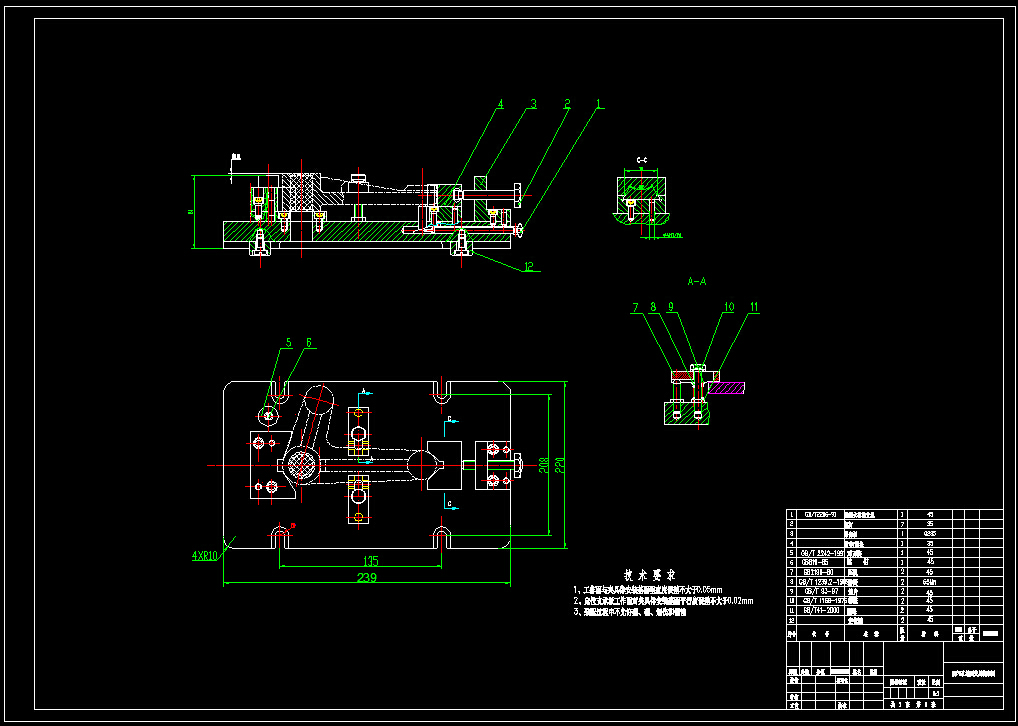Screen dimensions: 1018x726
Task: Select the 135 slot spacing dimension
Action: coord(371,560)
